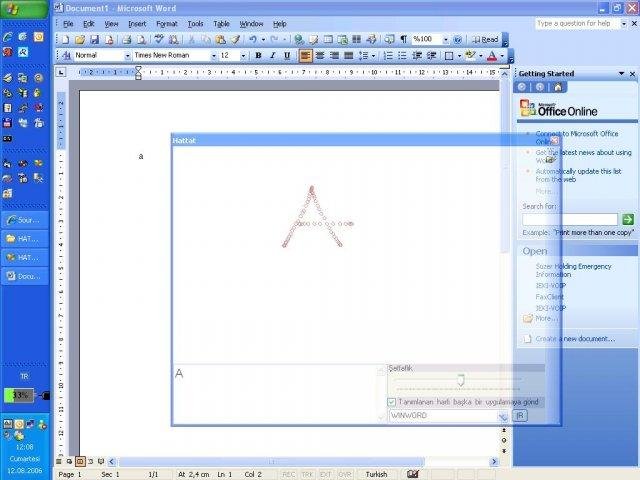Screen dimensions: 640x480
Task: Apply Italic formatting button
Action: click(273, 56)
